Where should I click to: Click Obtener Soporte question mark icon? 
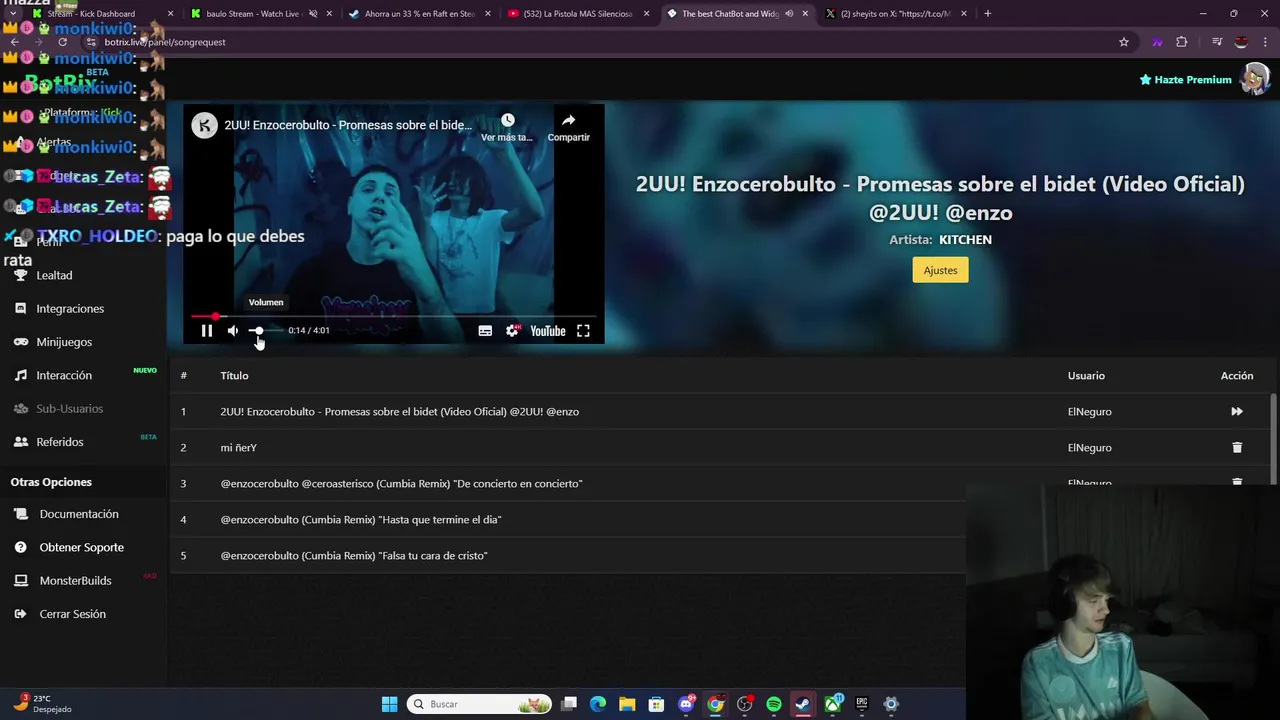click(20, 547)
